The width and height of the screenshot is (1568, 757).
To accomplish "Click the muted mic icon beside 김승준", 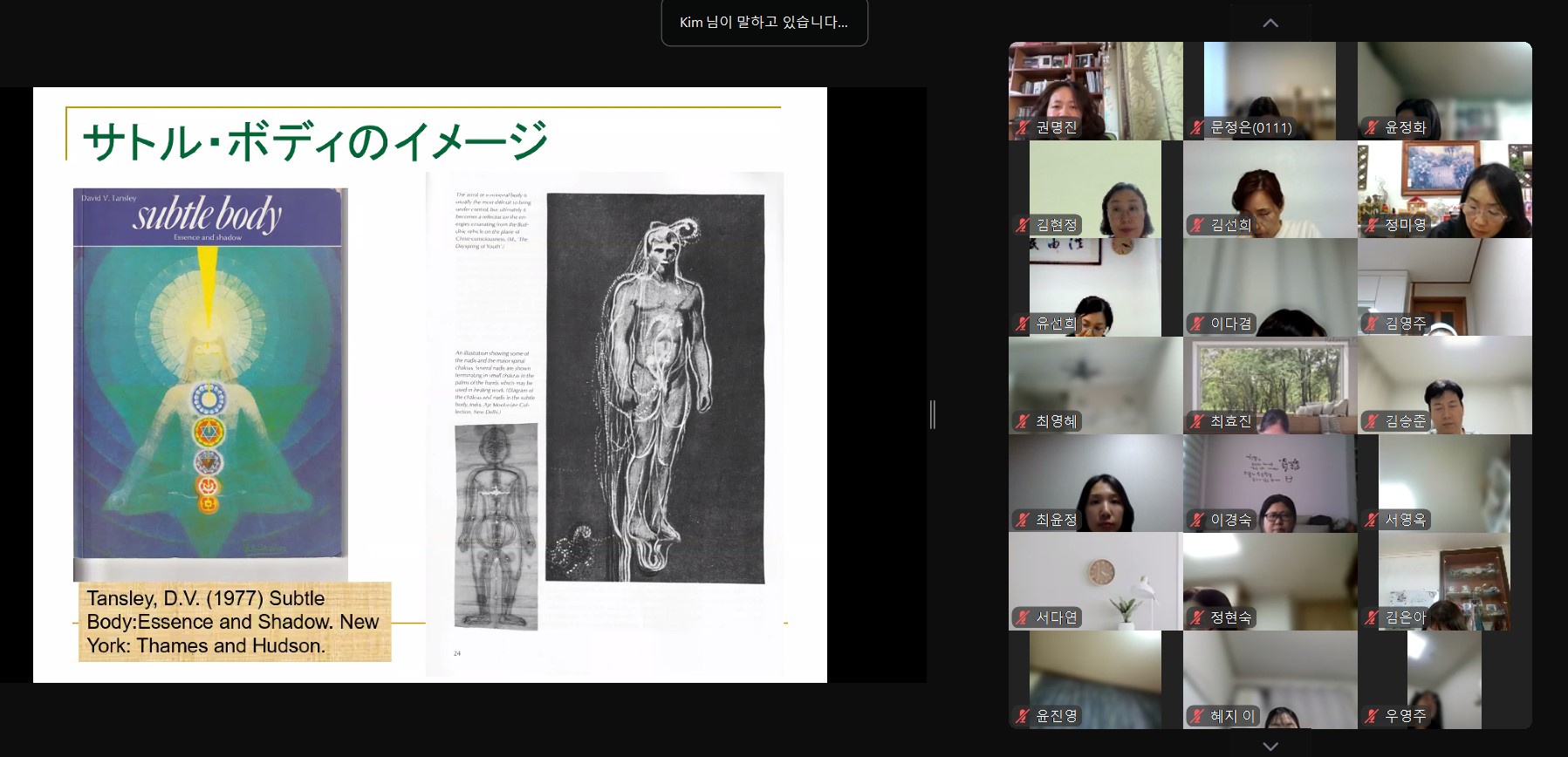I will [1372, 421].
